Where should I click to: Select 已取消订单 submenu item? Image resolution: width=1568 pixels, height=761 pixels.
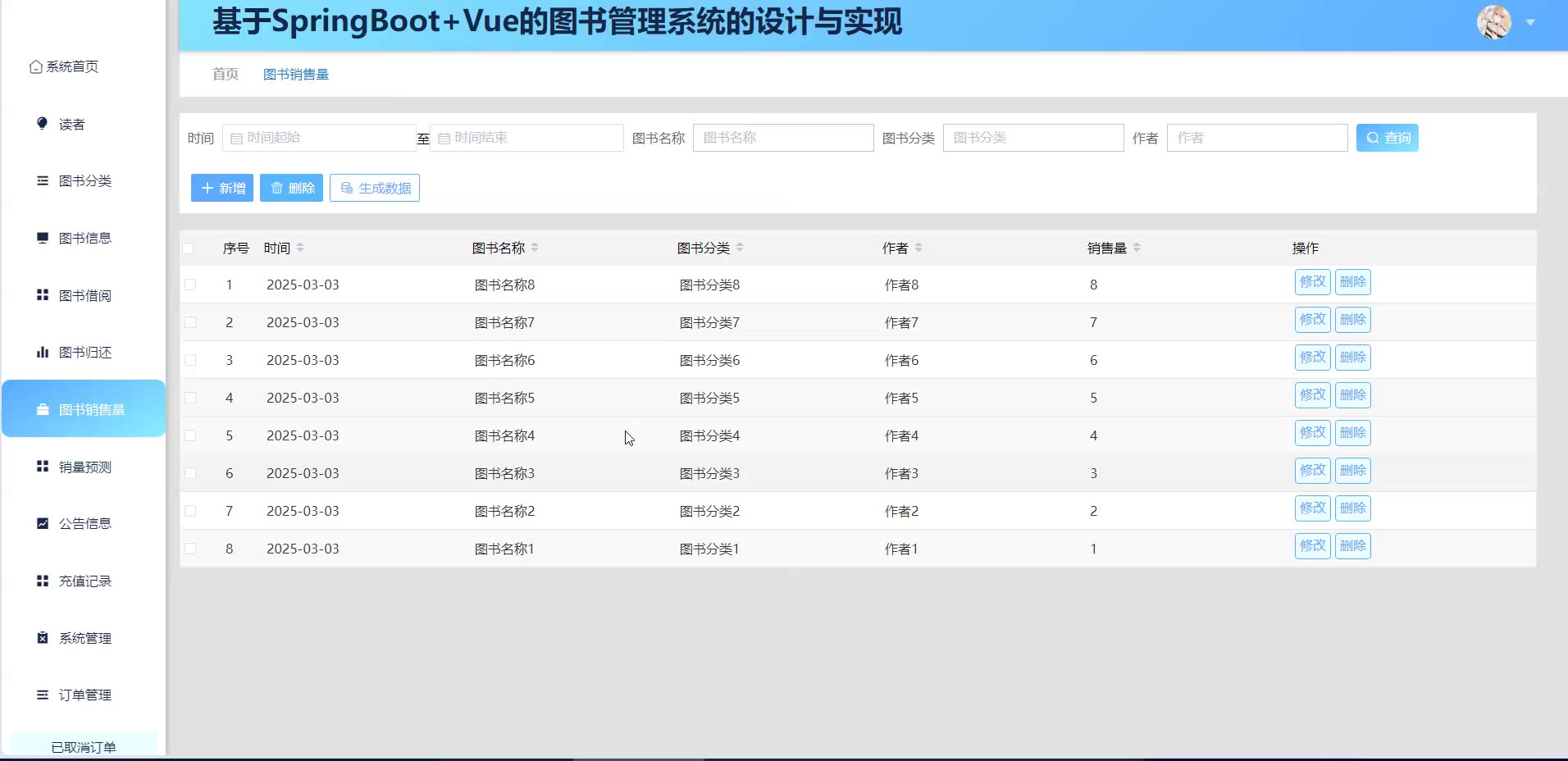(84, 745)
